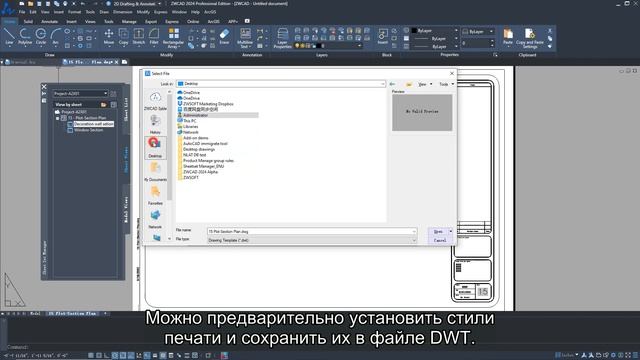Viewport: 640px width, 360px height.
Task: Open Desktop location in dialog sidebar
Action: tap(155, 148)
